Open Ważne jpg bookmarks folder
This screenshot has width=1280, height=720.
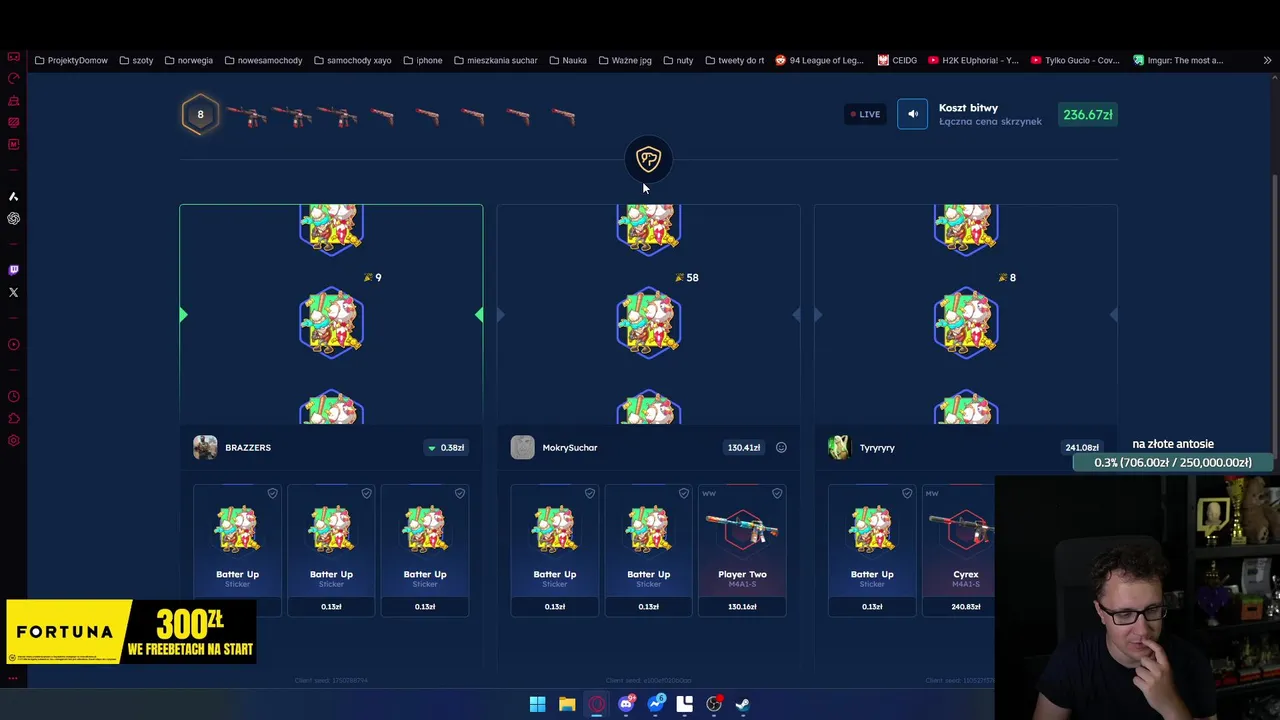point(625,60)
